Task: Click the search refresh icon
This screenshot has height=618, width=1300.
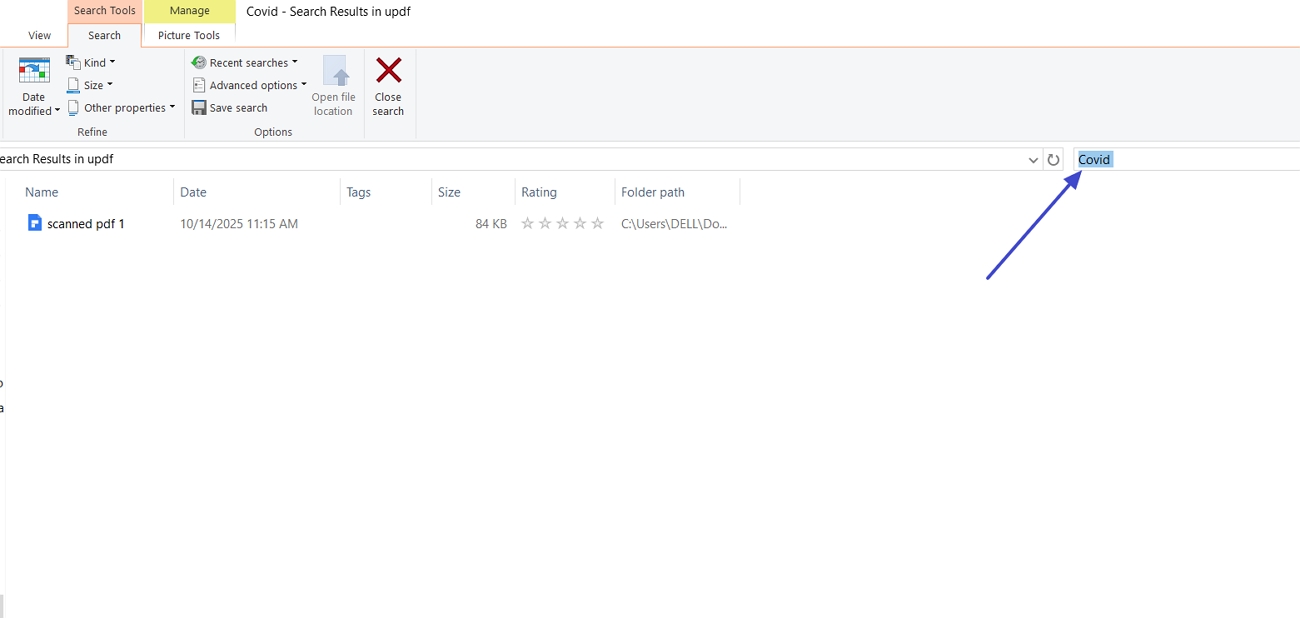Action: tap(1053, 159)
